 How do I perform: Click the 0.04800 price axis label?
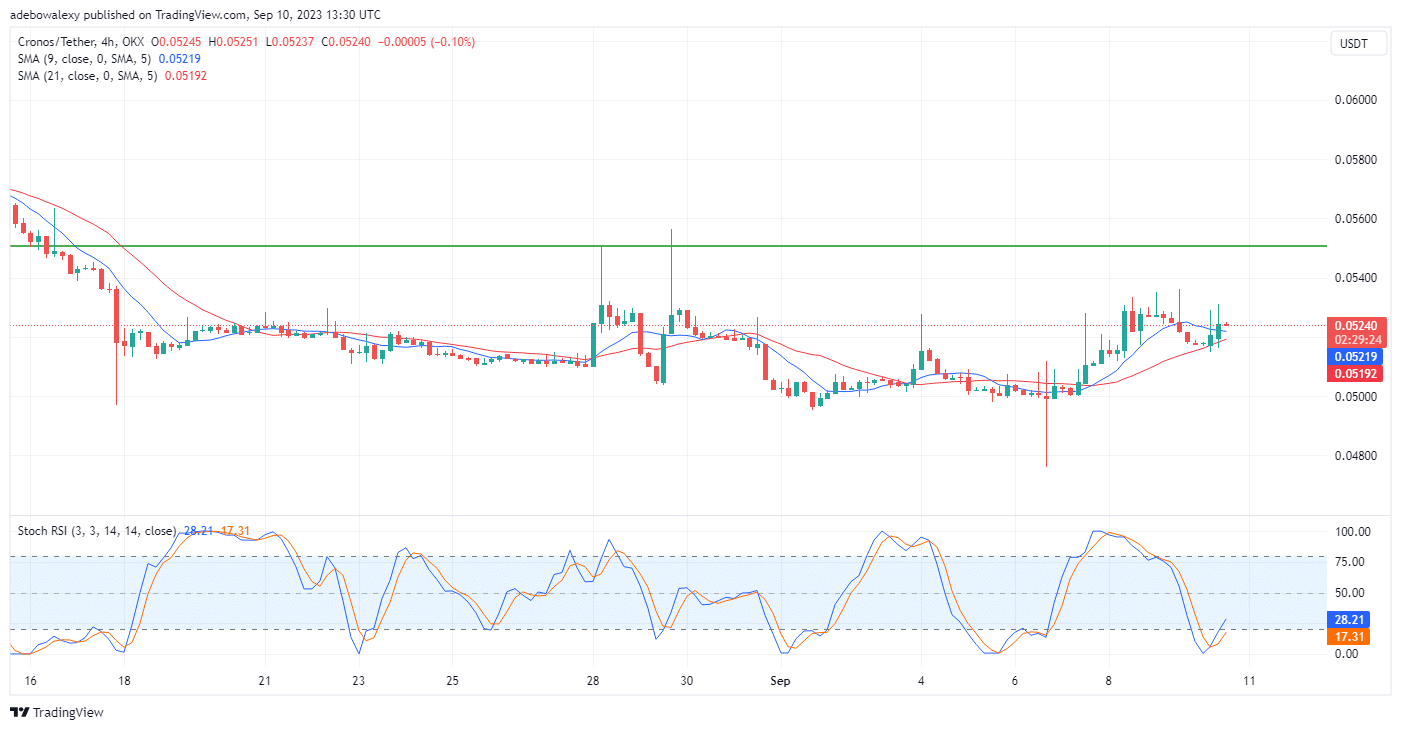[x=1357, y=456]
